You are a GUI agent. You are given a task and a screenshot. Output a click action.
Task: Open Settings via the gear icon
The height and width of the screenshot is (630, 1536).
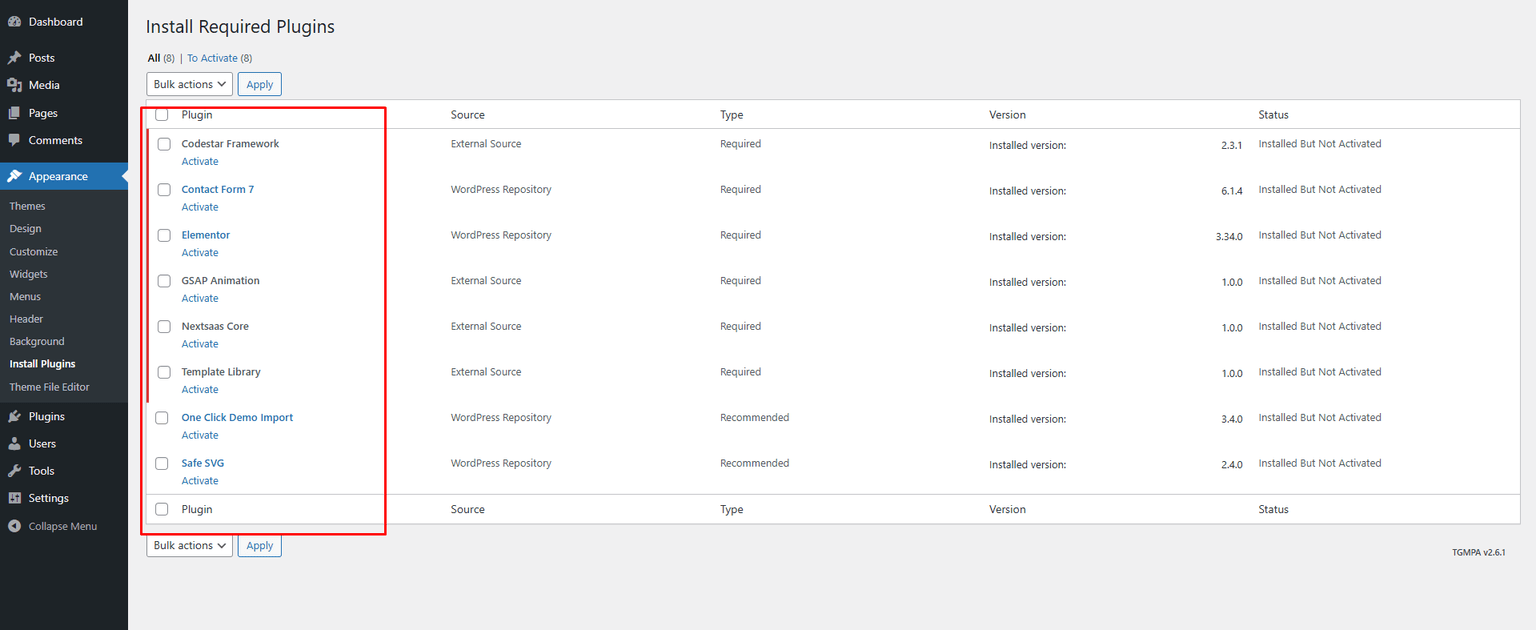click(14, 498)
